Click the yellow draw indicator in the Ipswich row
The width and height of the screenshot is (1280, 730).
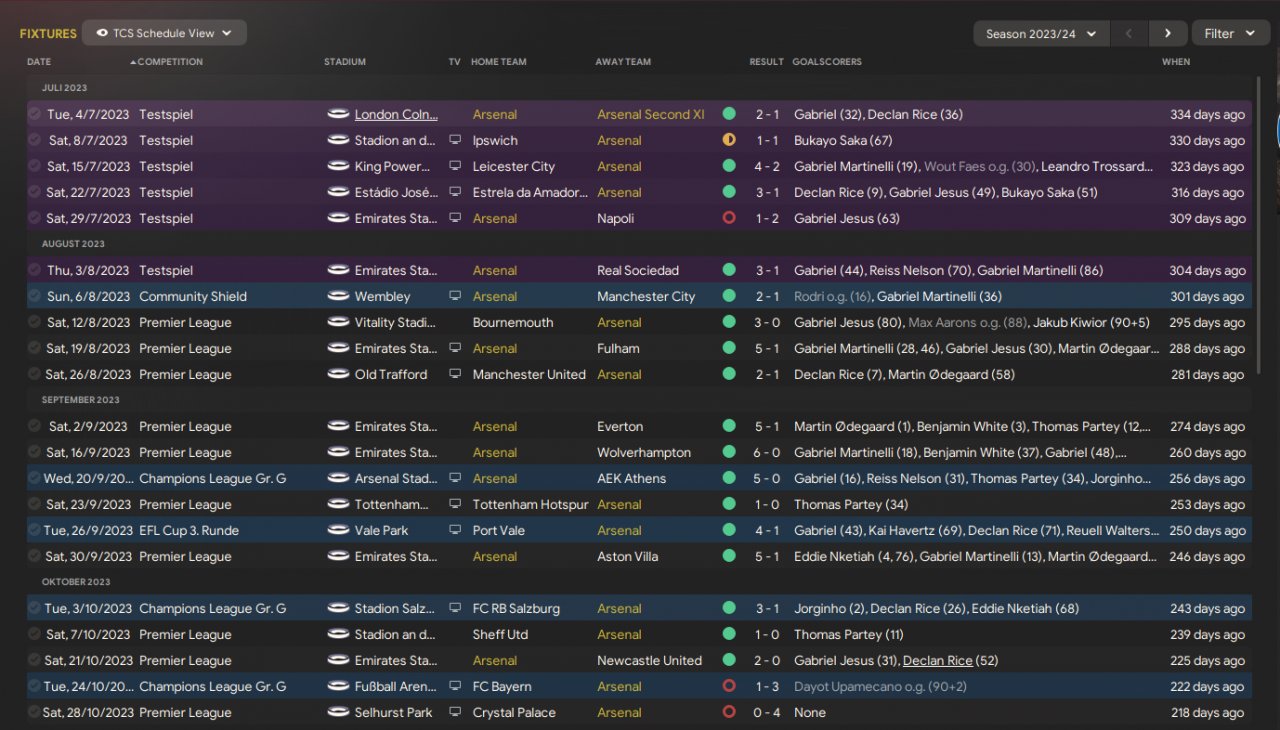(729, 140)
